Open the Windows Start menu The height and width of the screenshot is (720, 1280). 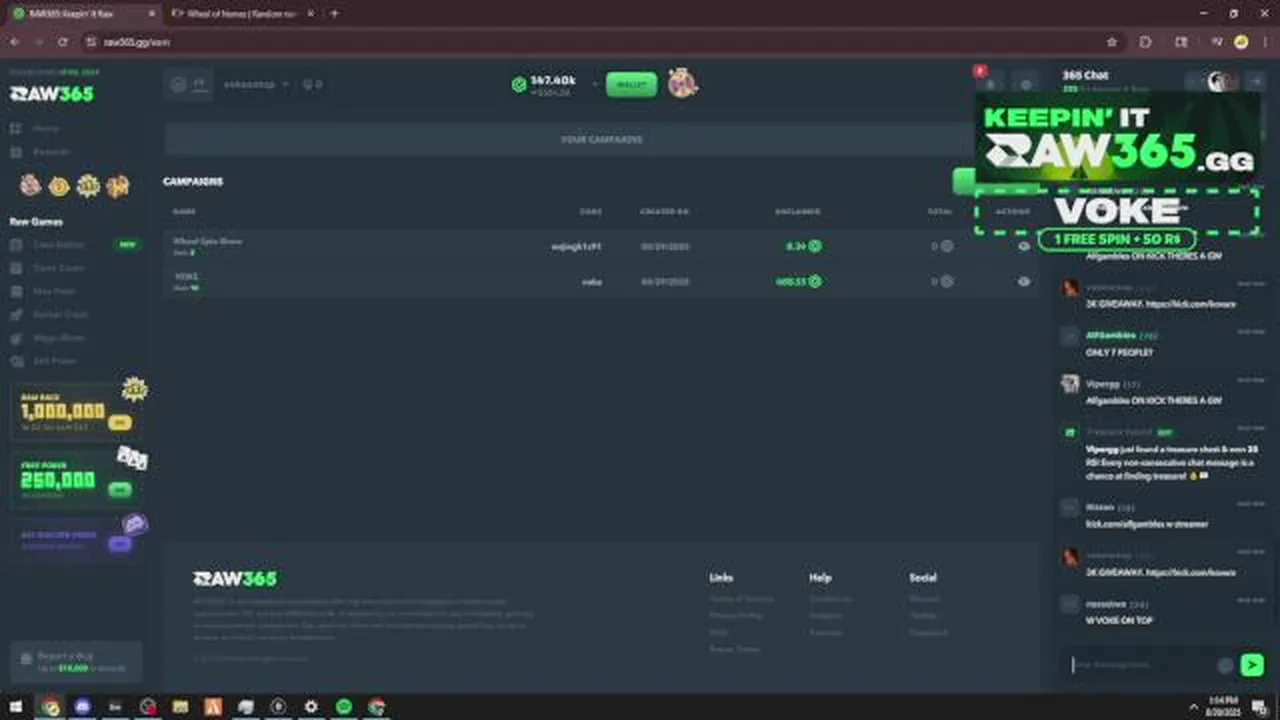point(16,707)
